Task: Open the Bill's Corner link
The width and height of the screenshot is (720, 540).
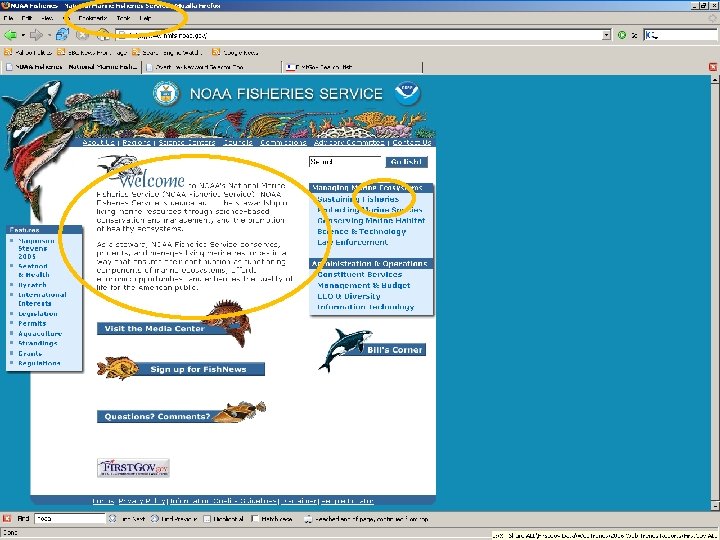Action: [394, 350]
